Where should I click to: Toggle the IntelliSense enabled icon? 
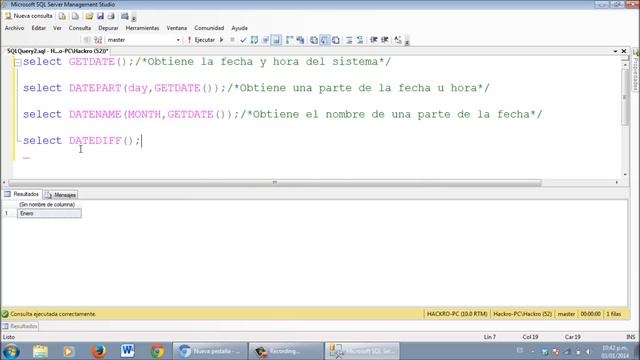(x=276, y=40)
